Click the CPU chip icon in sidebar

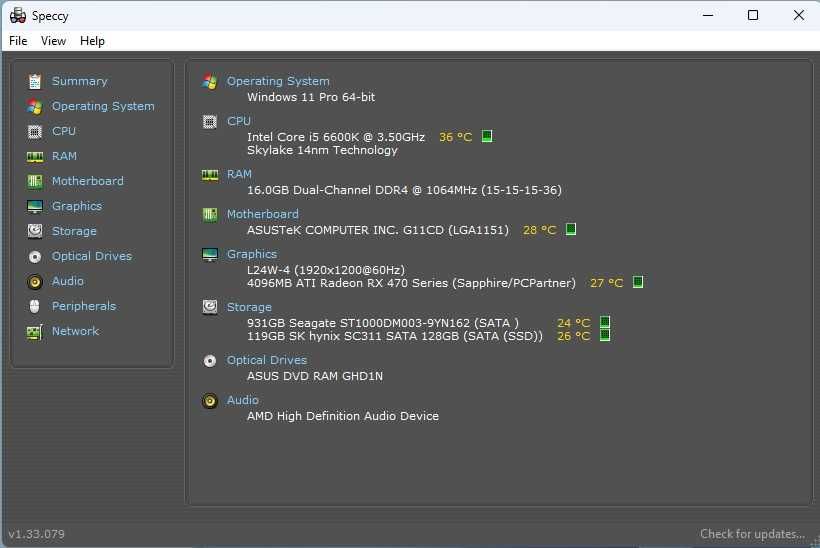coord(35,131)
